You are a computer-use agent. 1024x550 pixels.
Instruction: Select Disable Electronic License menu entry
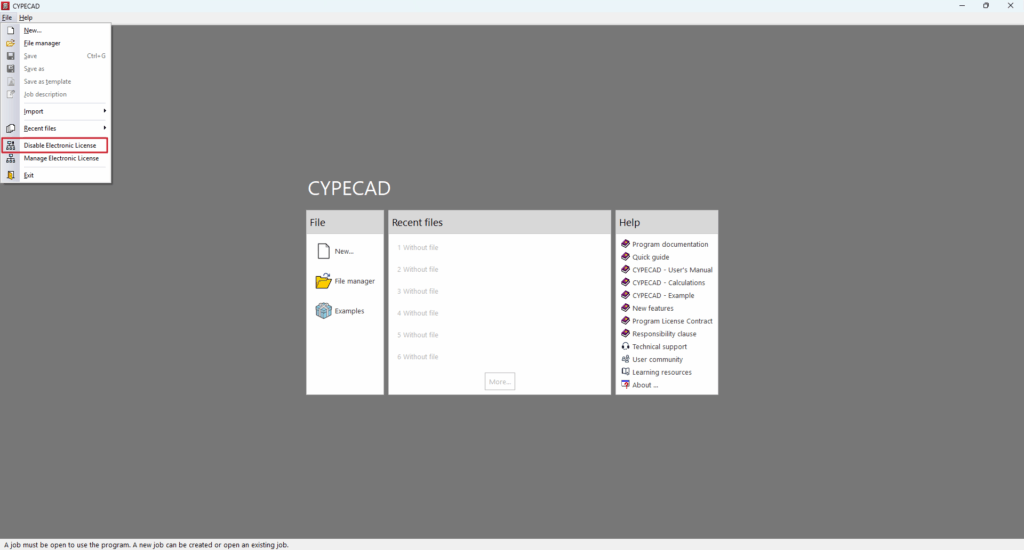click(x=60, y=145)
